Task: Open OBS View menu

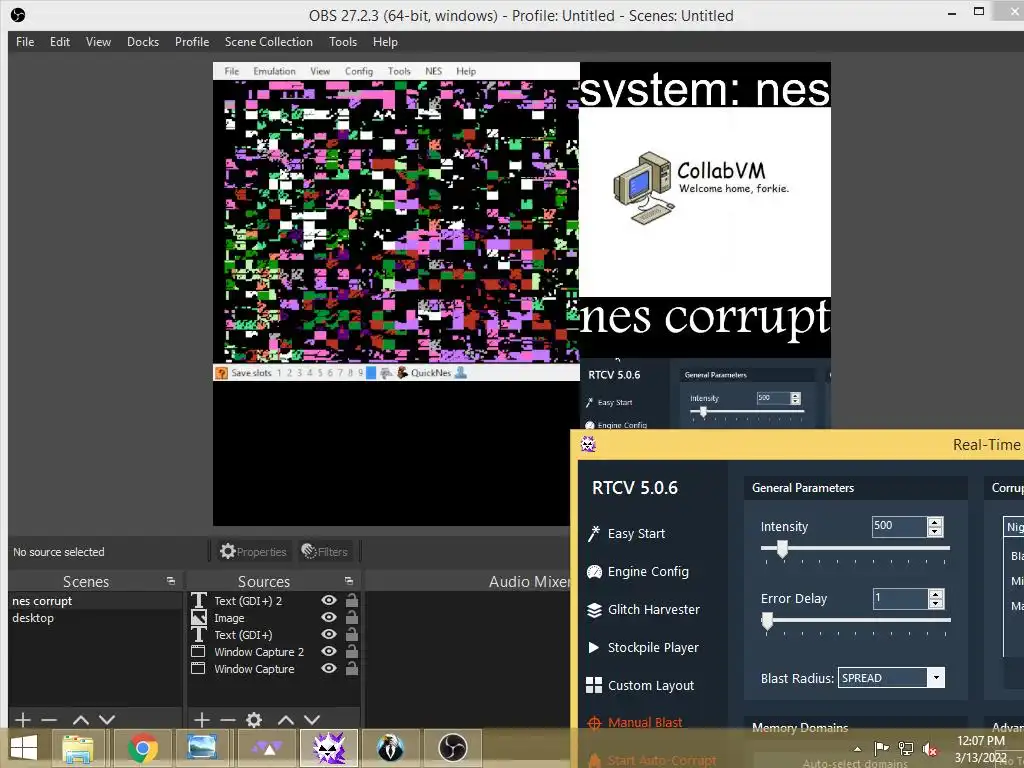Action: pyautogui.click(x=99, y=42)
